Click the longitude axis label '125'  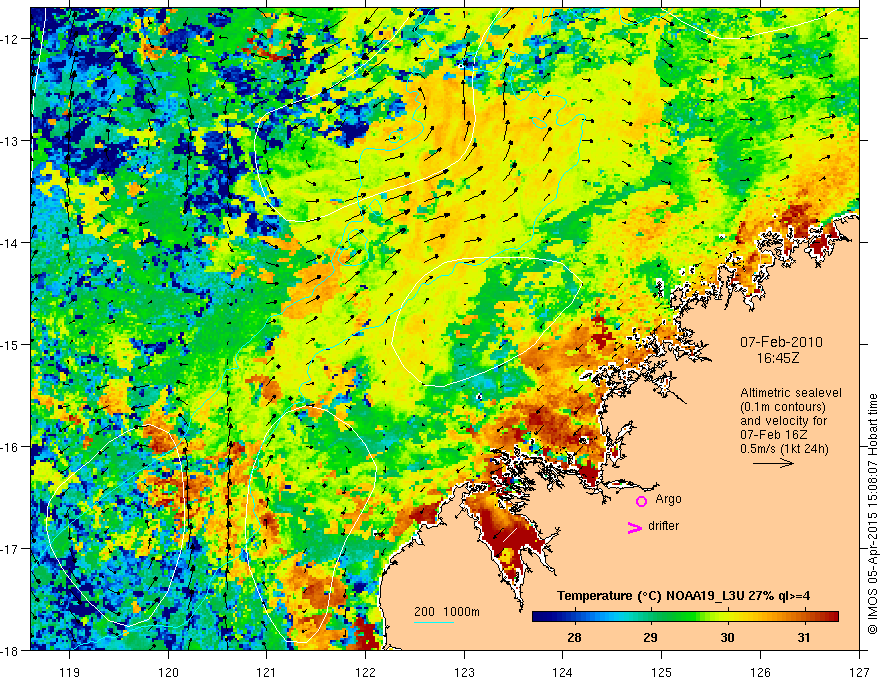[662, 672]
